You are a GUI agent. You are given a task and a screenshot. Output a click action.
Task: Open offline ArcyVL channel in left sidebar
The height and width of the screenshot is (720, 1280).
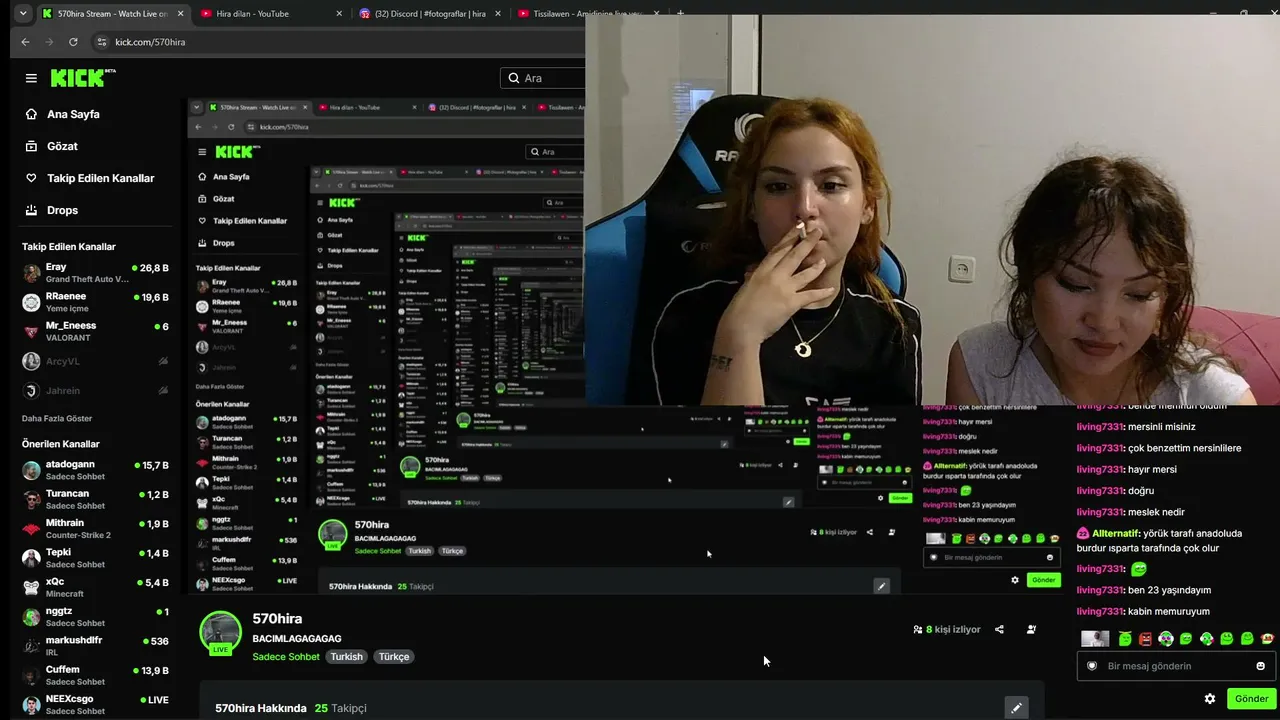coord(95,361)
